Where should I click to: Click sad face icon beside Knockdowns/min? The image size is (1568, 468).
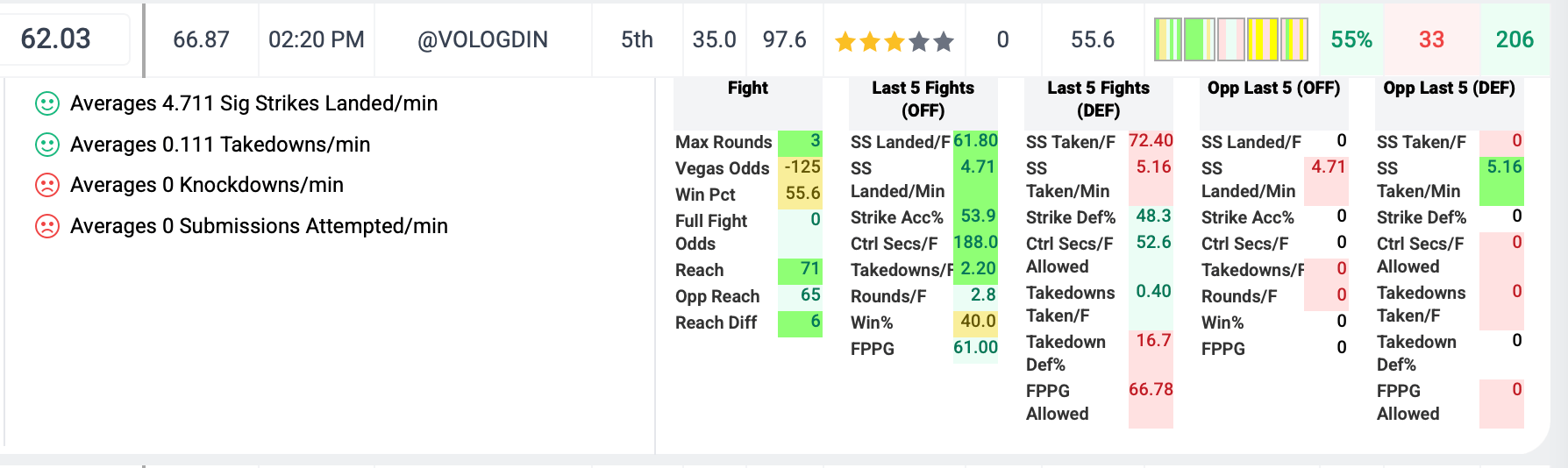[x=46, y=185]
